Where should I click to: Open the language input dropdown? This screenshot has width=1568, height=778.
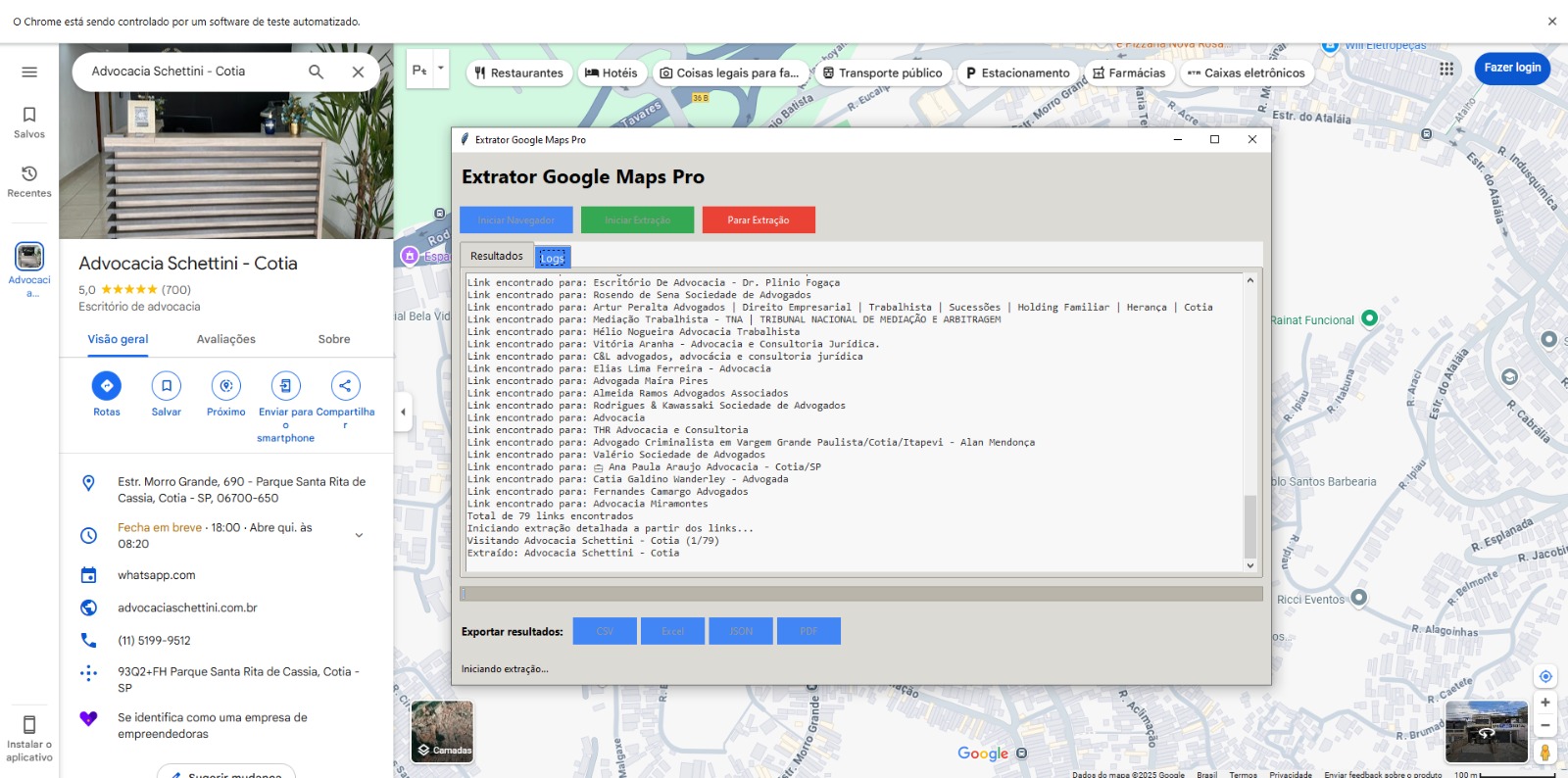tap(428, 70)
